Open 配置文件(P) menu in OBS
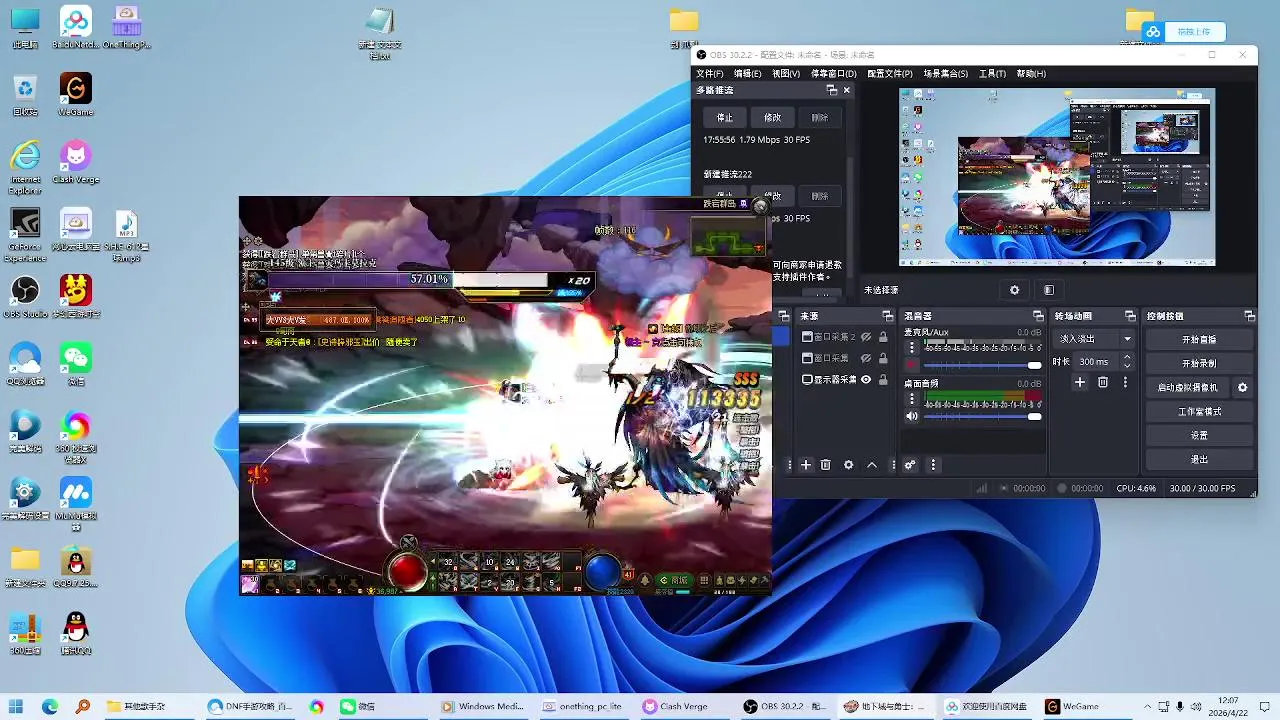Screen dimensions: 1280x720 pyautogui.click(x=890, y=73)
